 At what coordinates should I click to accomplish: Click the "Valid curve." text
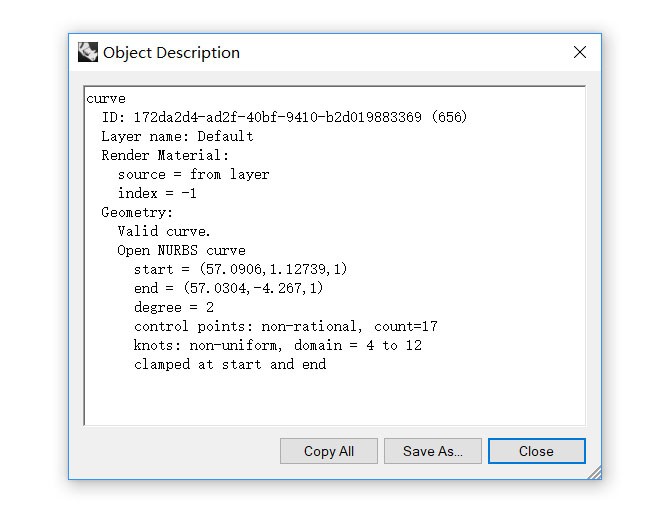(164, 232)
